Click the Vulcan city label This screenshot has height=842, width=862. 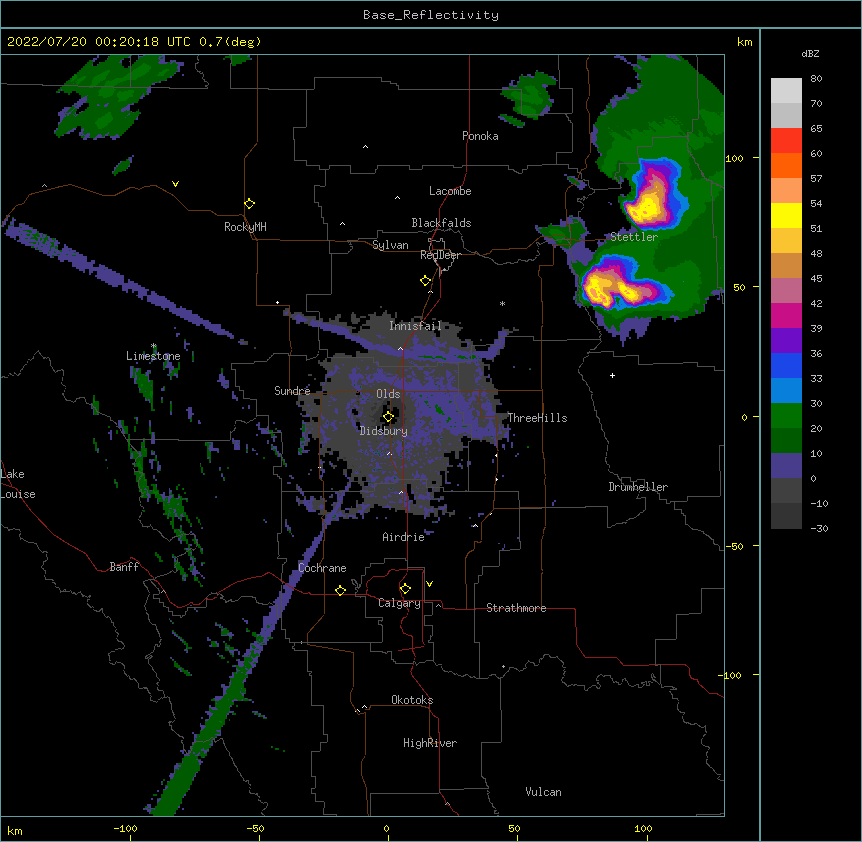(543, 792)
